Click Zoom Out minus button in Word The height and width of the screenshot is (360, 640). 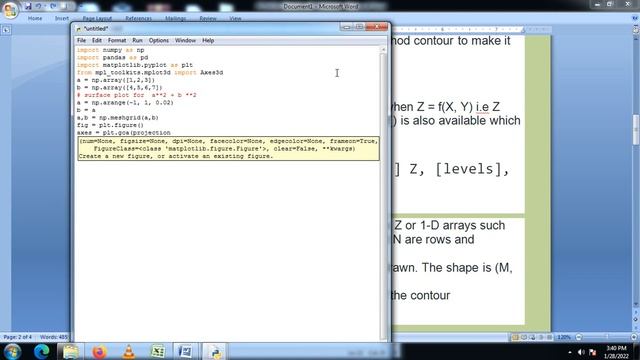[579, 337]
